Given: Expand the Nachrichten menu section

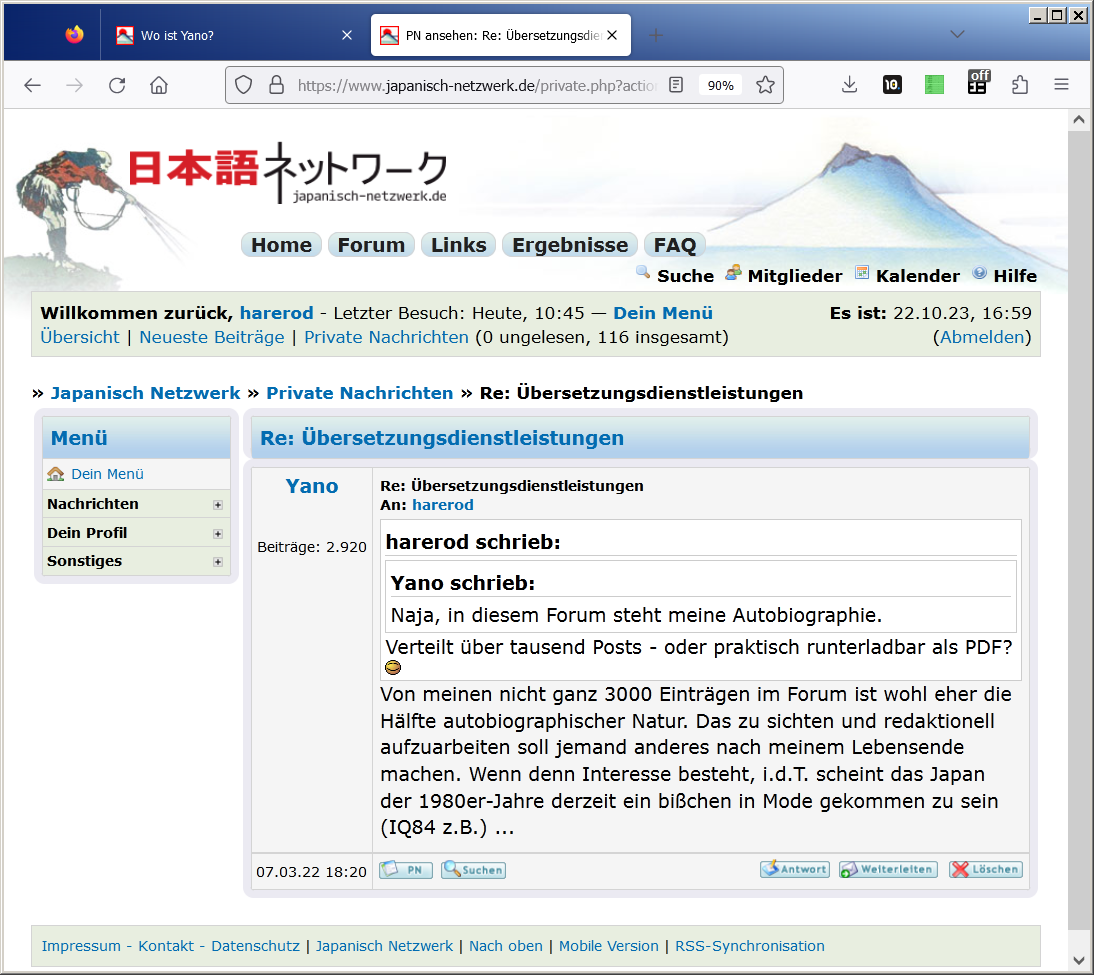Looking at the screenshot, I should tap(217, 505).
